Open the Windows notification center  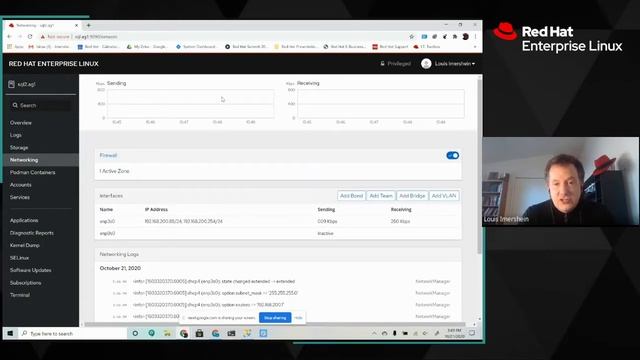coord(472,333)
